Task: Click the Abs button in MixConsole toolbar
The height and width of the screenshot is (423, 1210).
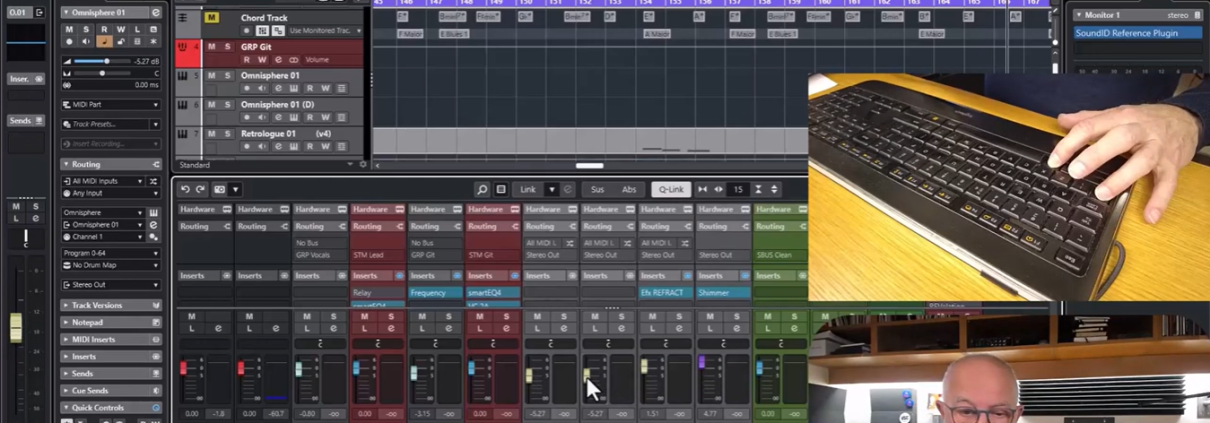Action: pyautogui.click(x=628, y=189)
